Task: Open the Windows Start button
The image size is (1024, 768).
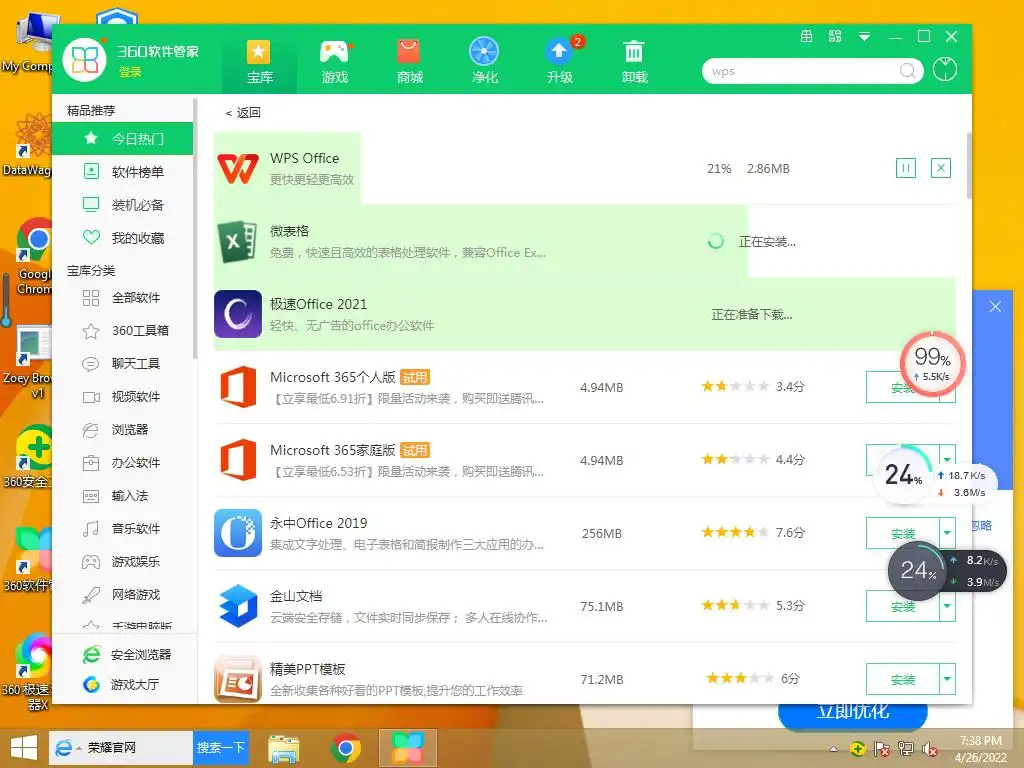Action: pos(24,748)
